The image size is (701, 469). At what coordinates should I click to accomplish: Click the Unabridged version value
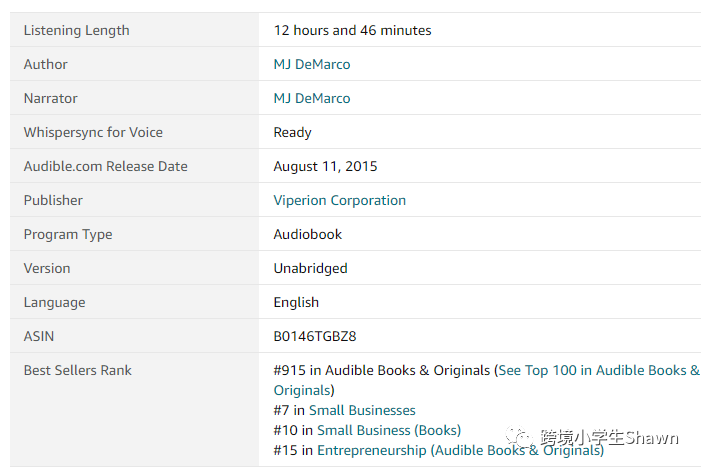[x=310, y=268]
